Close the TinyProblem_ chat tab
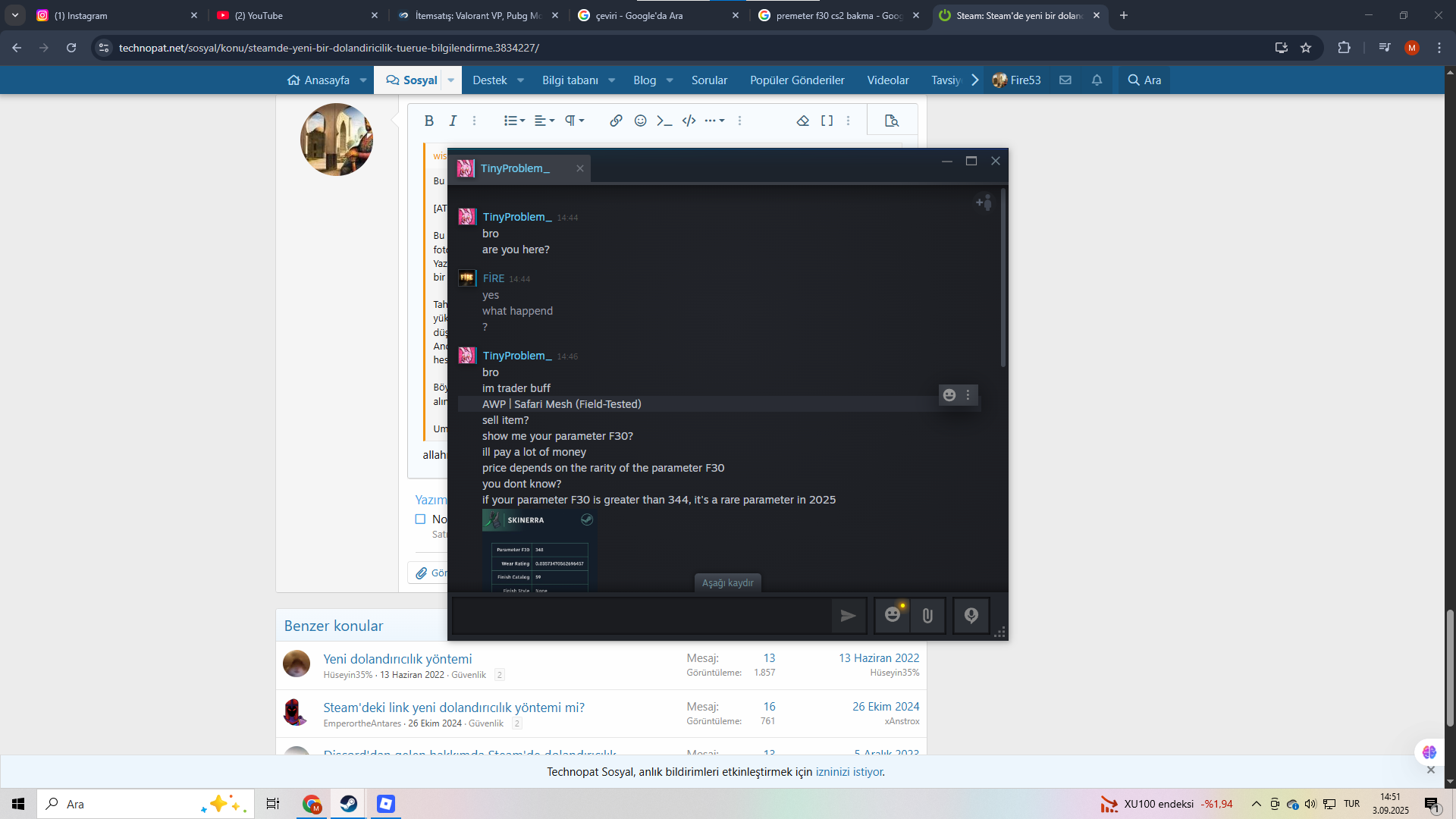The width and height of the screenshot is (1456, 819). [x=580, y=168]
